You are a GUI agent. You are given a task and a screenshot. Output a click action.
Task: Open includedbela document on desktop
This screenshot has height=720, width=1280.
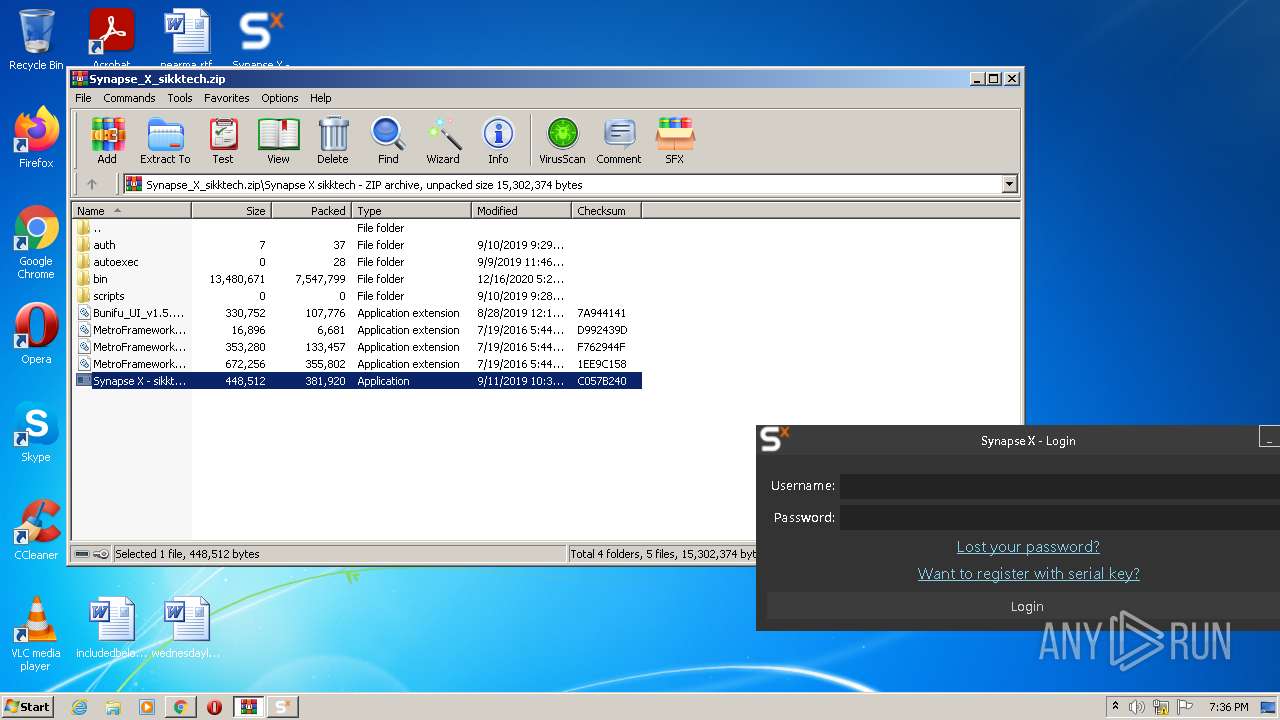click(x=111, y=628)
